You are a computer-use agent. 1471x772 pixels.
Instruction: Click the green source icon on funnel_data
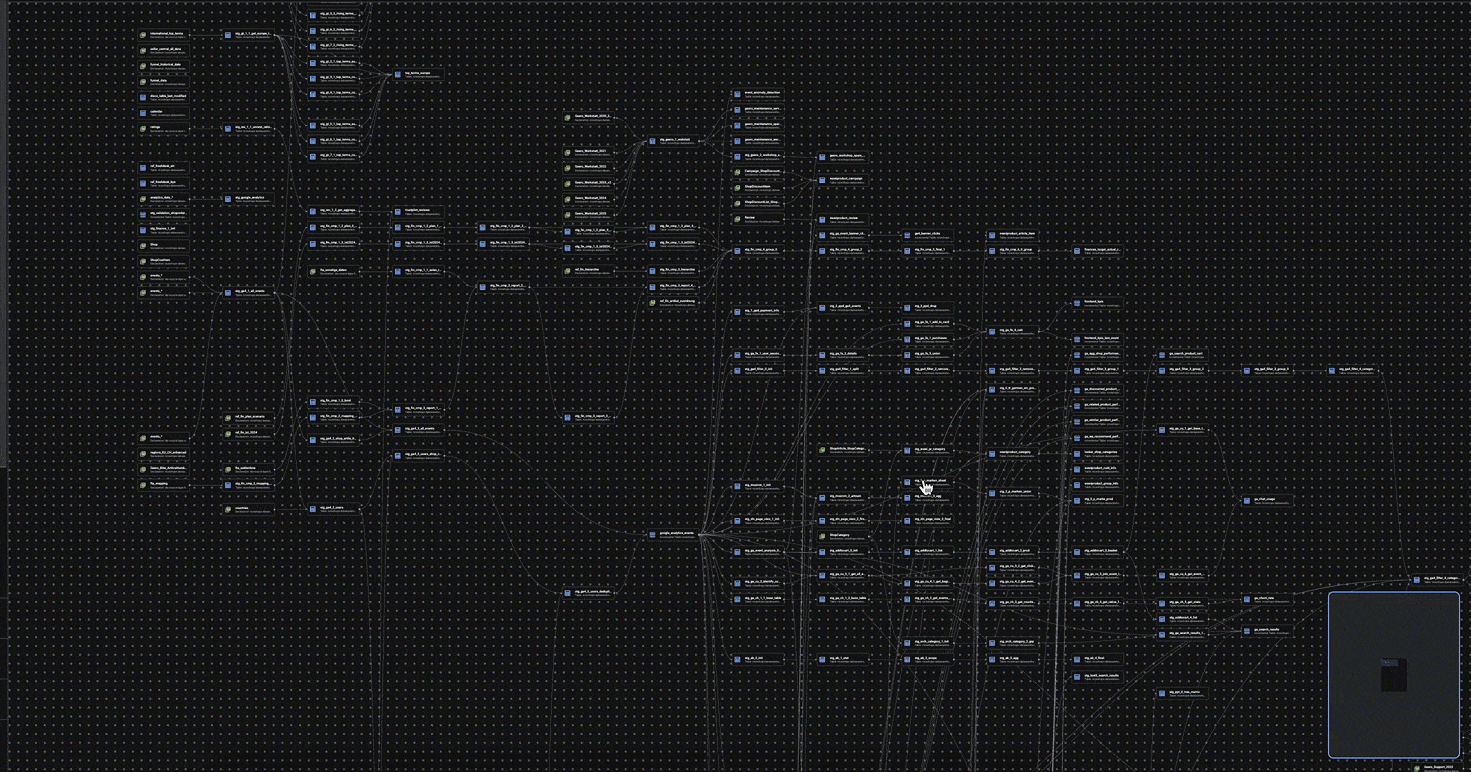[143, 79]
